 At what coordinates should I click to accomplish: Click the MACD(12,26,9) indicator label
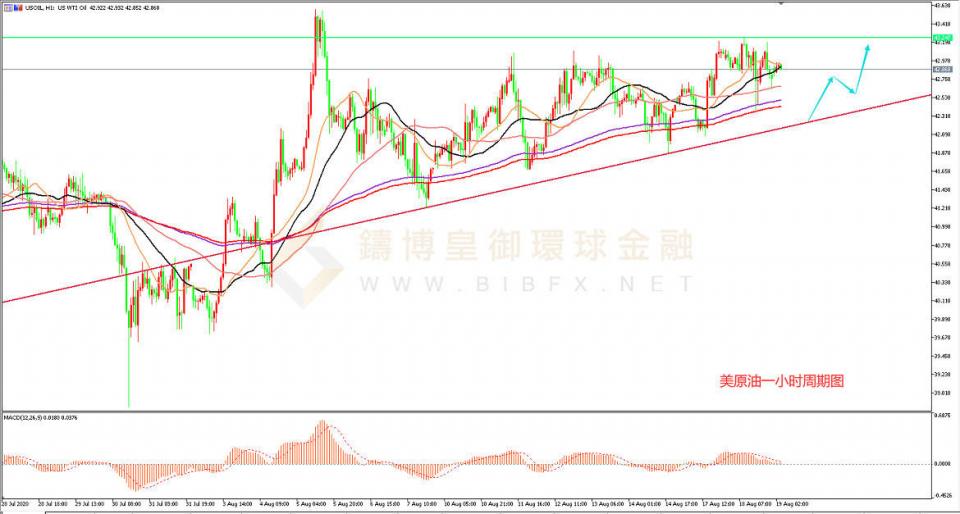point(27,416)
